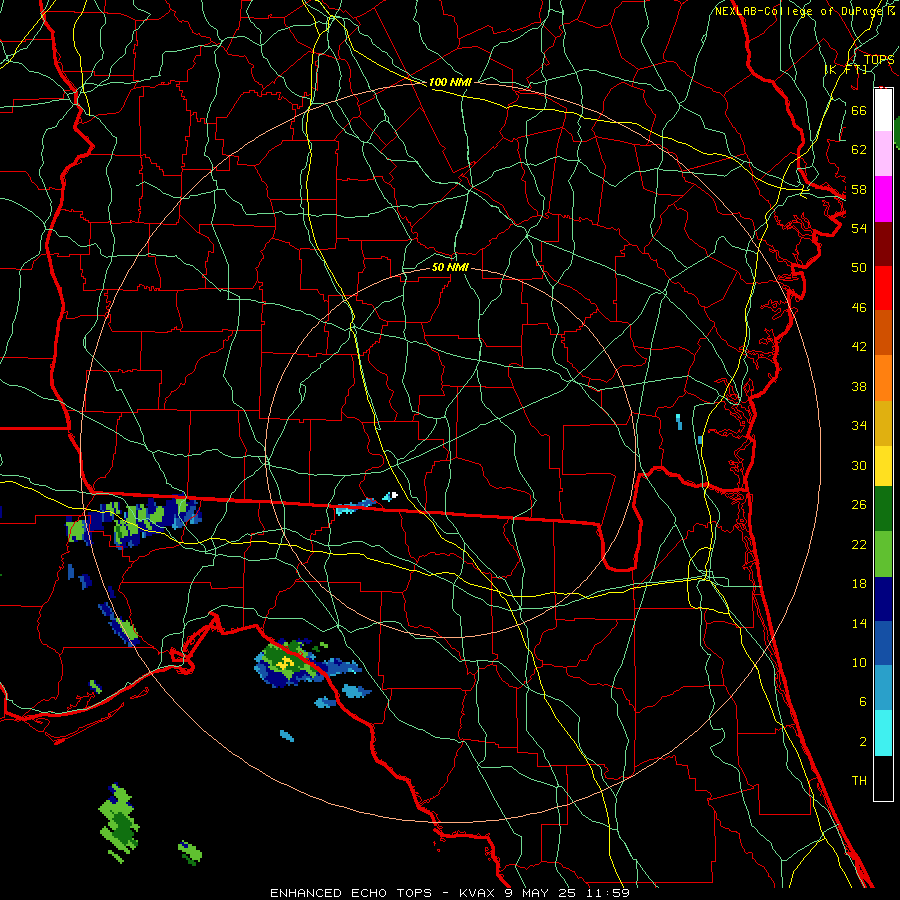
Task: Click the light pink legend swatch
Action: 883,154
